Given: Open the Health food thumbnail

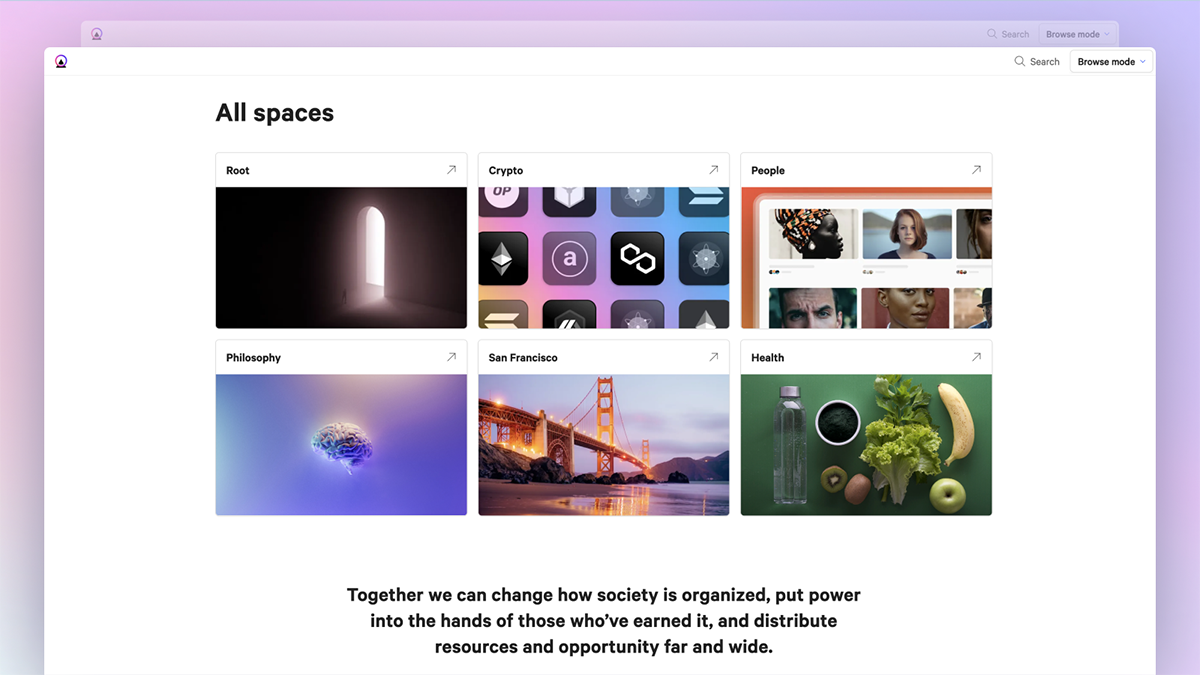Looking at the screenshot, I should [866, 444].
